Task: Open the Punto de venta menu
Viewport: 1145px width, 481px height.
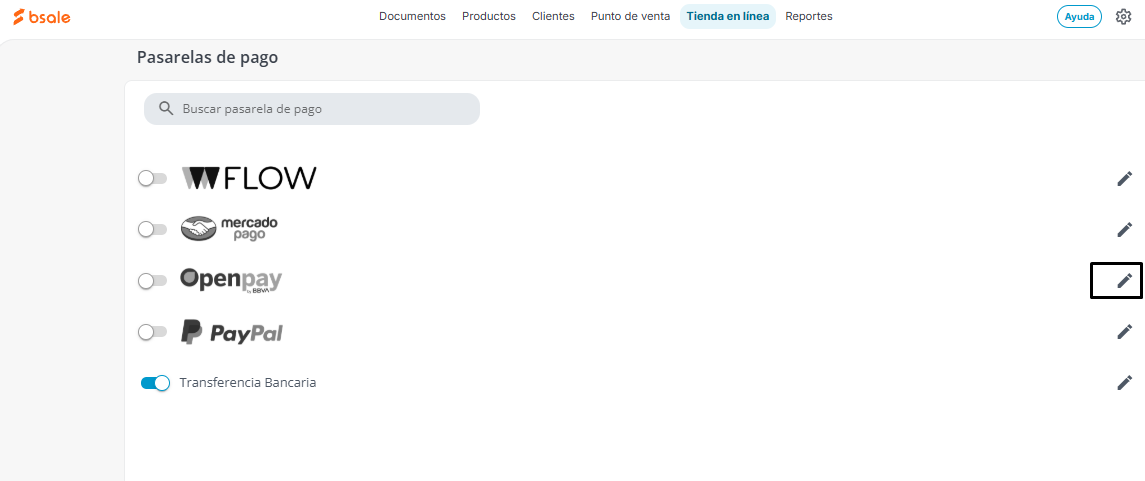Action: (x=630, y=16)
